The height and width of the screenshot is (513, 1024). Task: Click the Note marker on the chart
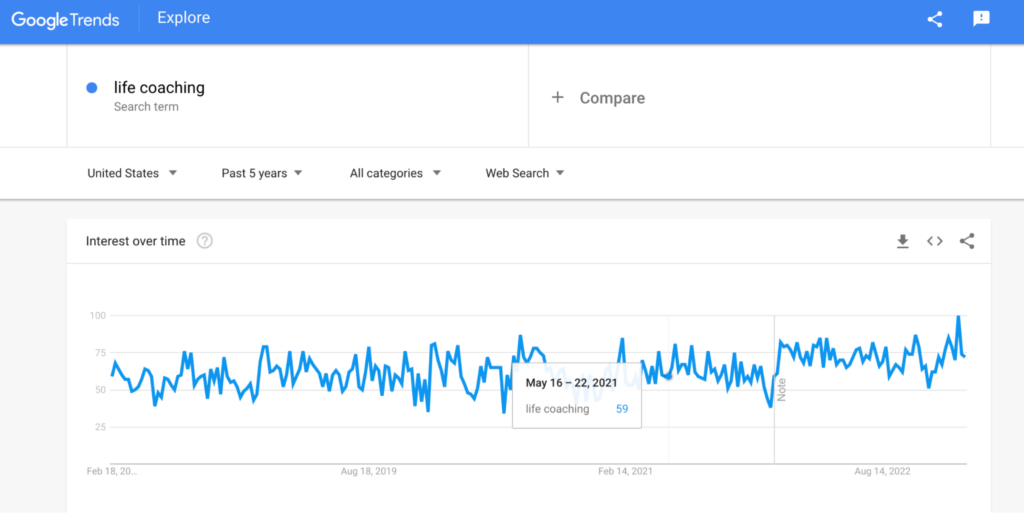pyautogui.click(x=782, y=389)
